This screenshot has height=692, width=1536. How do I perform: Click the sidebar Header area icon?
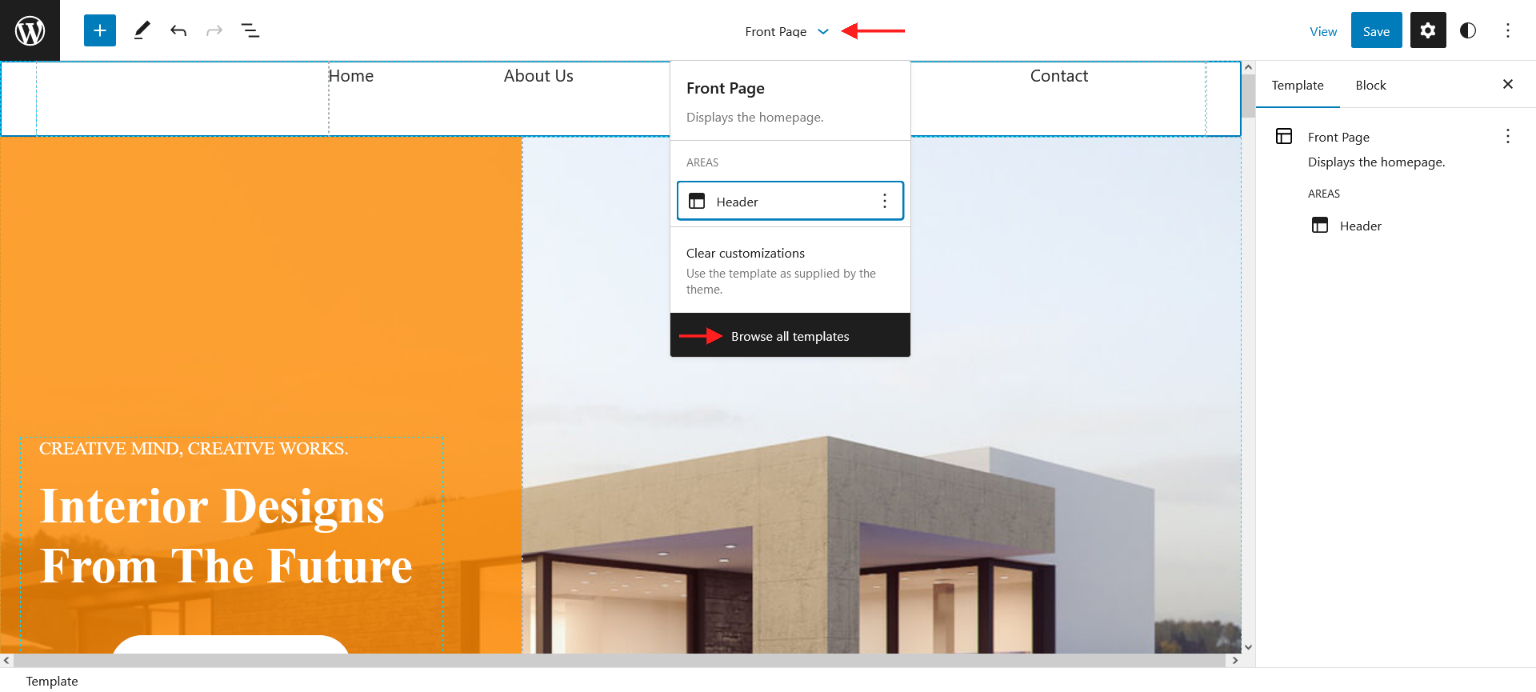tap(1320, 226)
